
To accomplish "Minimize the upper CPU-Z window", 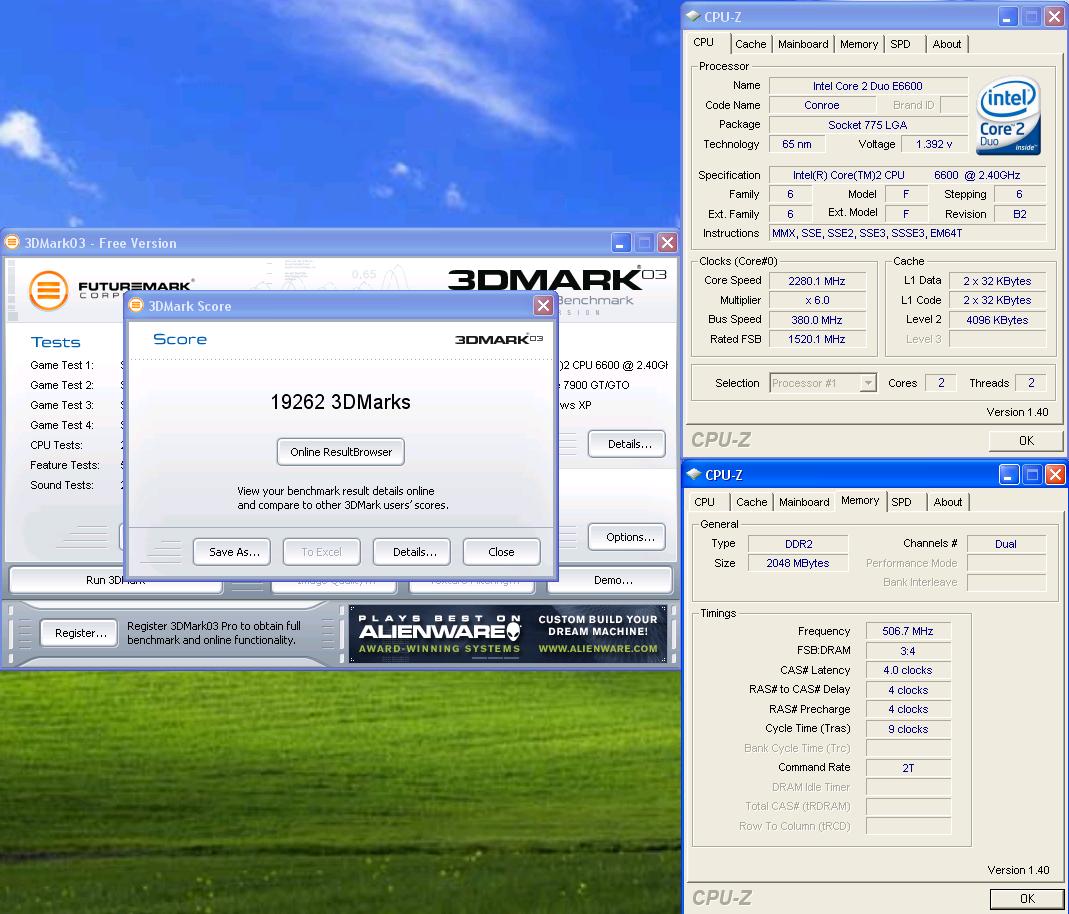I will (x=1007, y=16).
